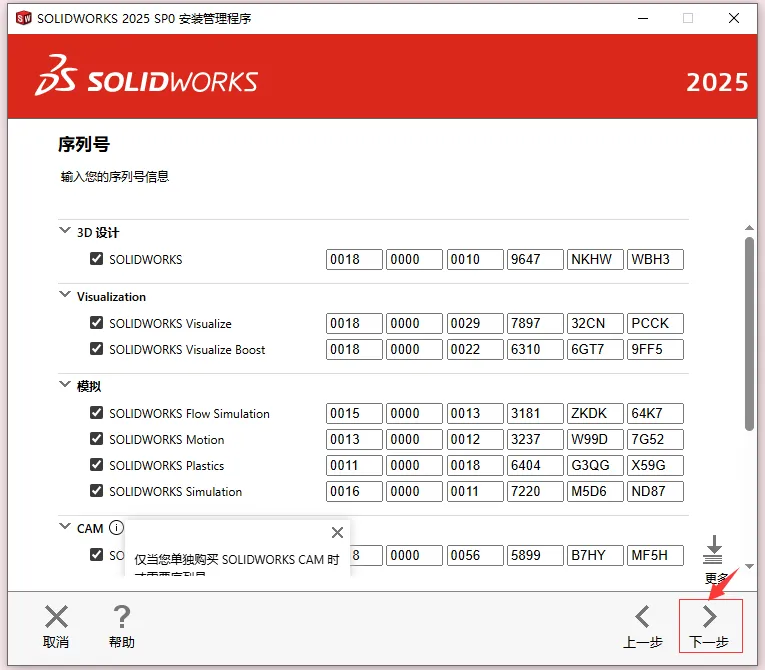This screenshot has width=765, height=670.
Task: Click the 序列号 heading
Action: click(84, 144)
